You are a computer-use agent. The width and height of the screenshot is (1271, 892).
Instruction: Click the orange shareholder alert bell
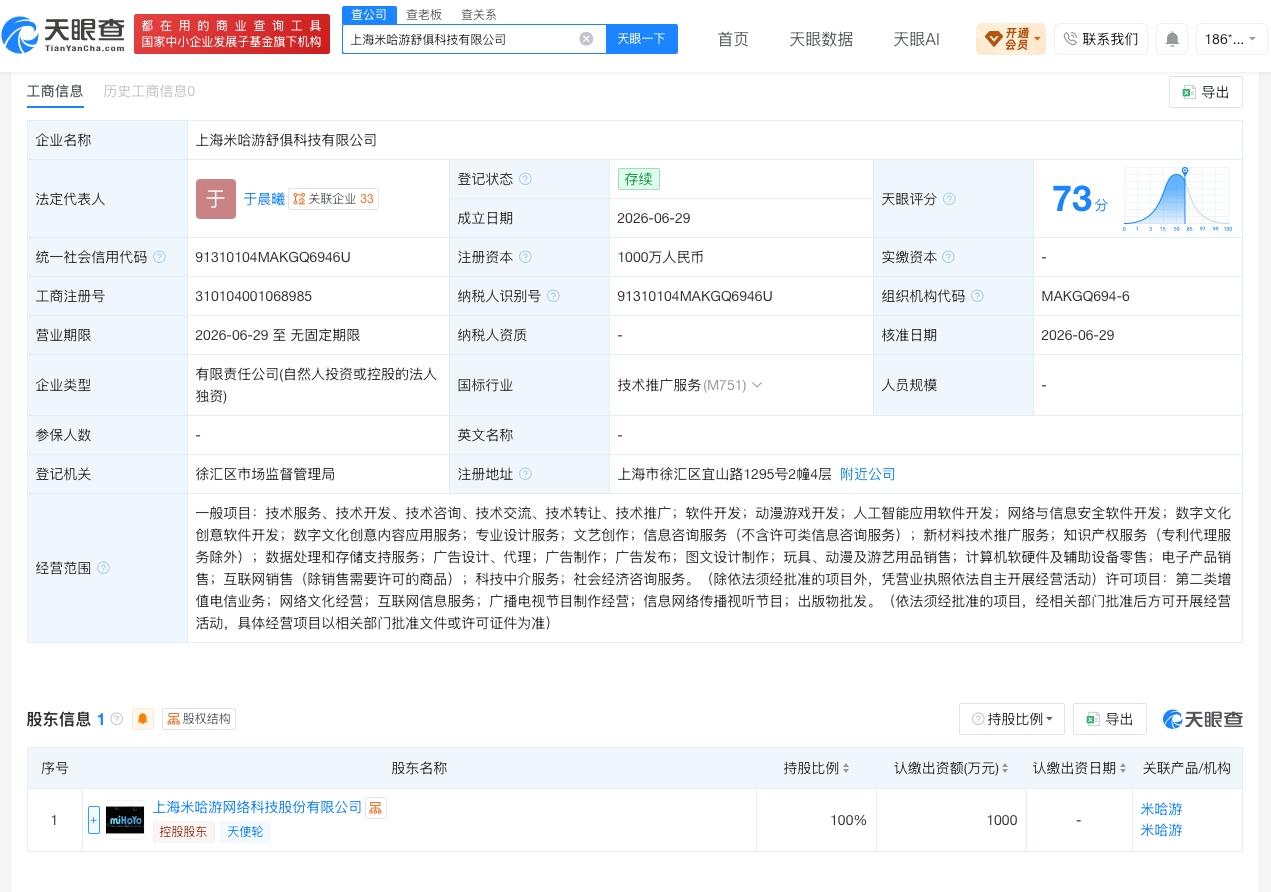(143, 719)
